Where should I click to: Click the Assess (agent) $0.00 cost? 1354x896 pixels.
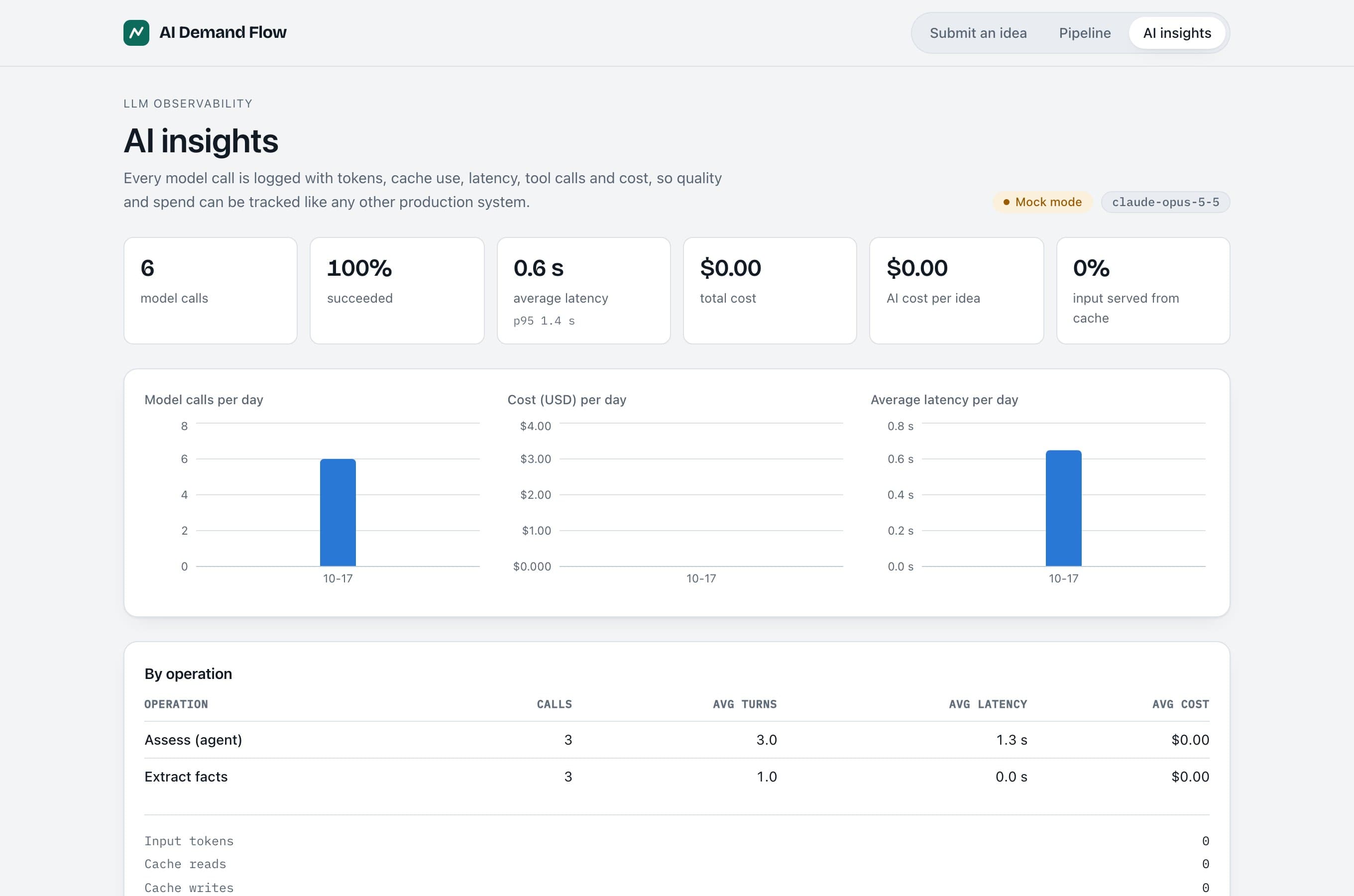pos(1190,739)
